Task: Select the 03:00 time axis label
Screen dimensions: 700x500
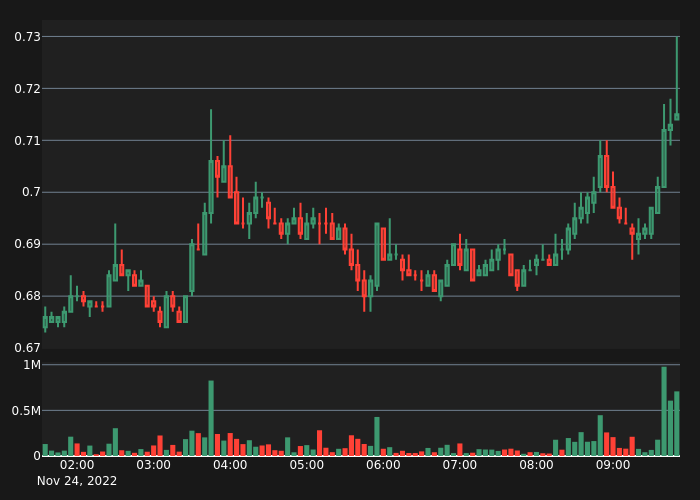Action: pos(154,465)
